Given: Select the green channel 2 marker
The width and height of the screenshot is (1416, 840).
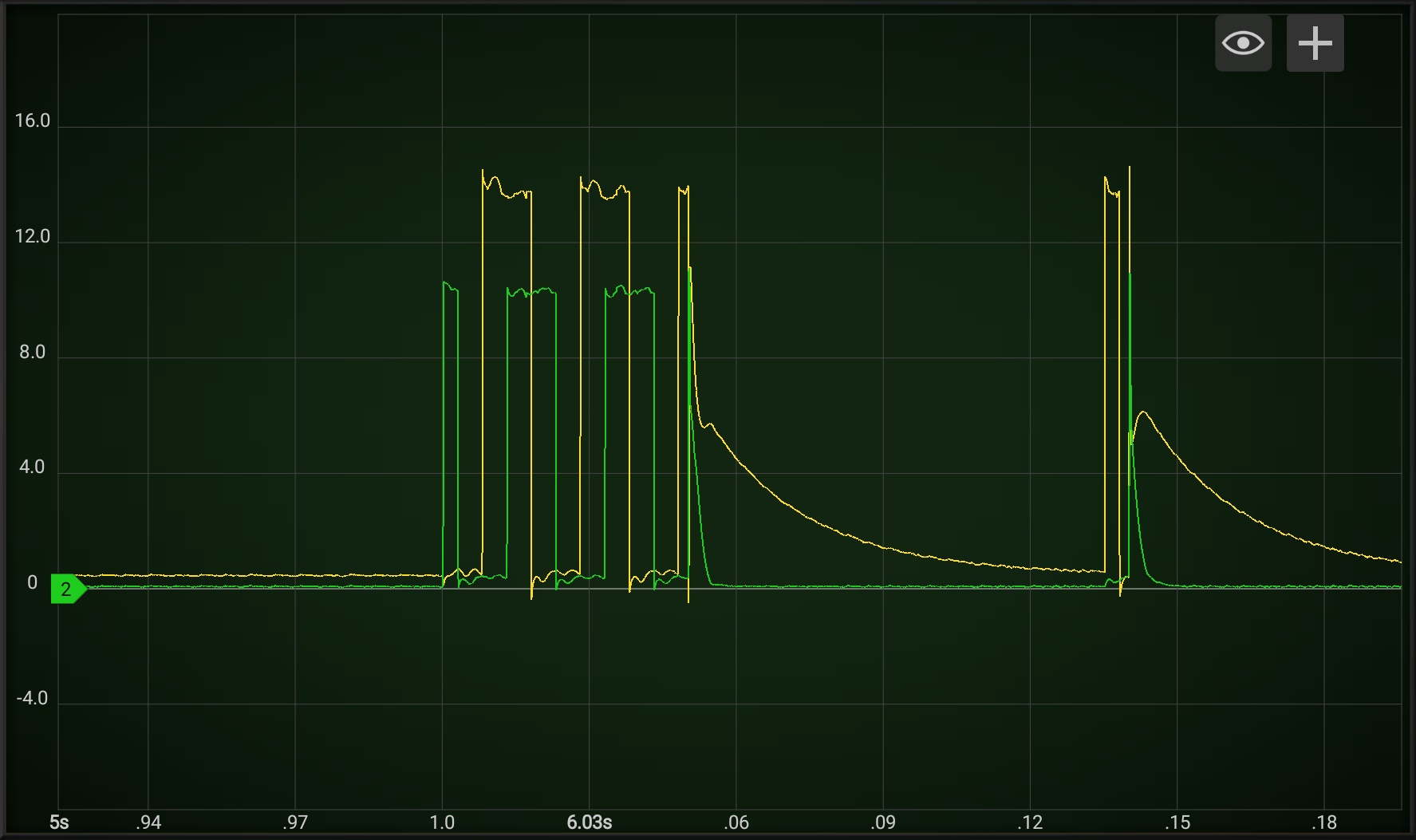Looking at the screenshot, I should pyautogui.click(x=69, y=589).
